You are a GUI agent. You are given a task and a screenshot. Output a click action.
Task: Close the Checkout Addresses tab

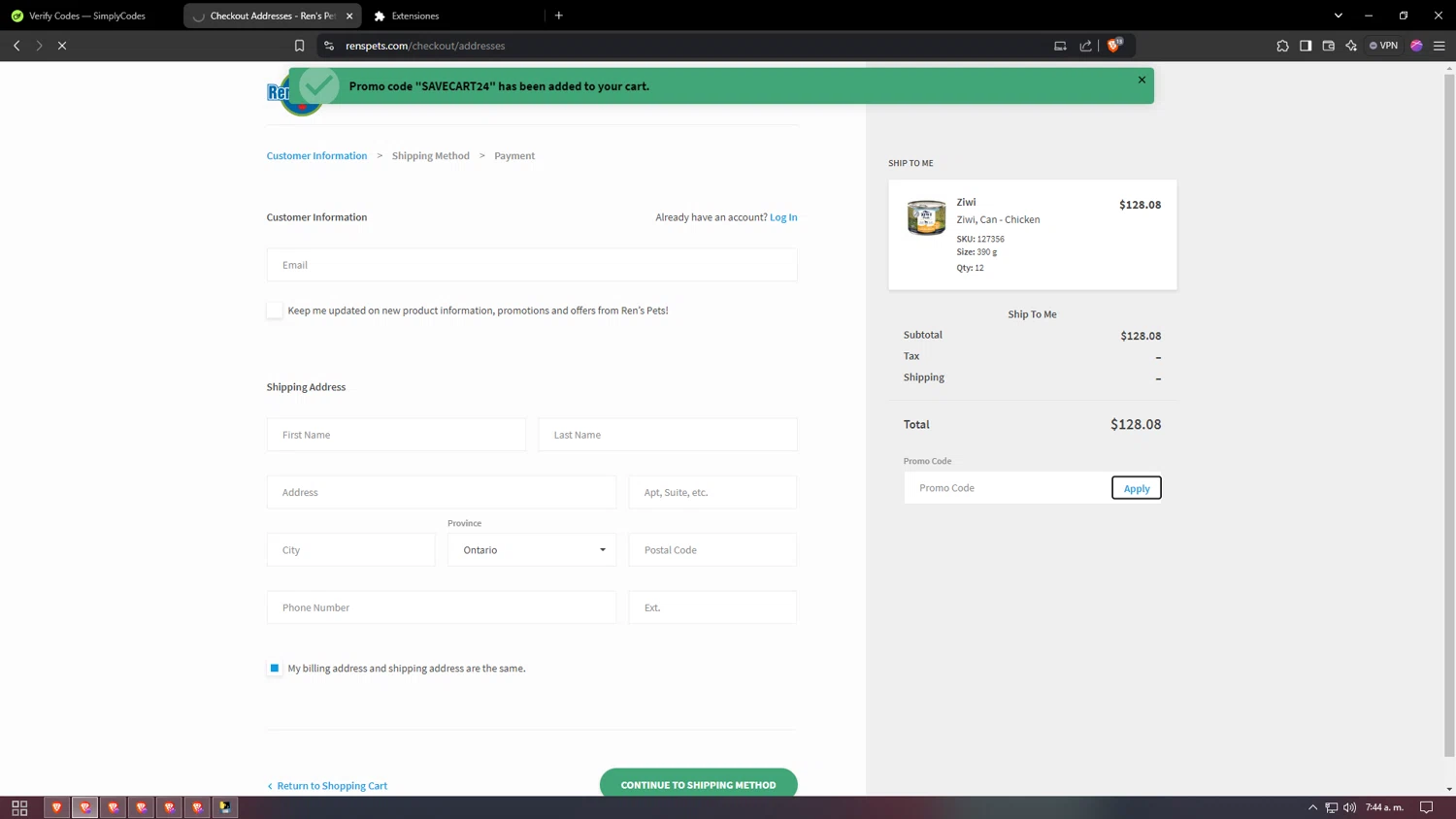pyautogui.click(x=349, y=16)
